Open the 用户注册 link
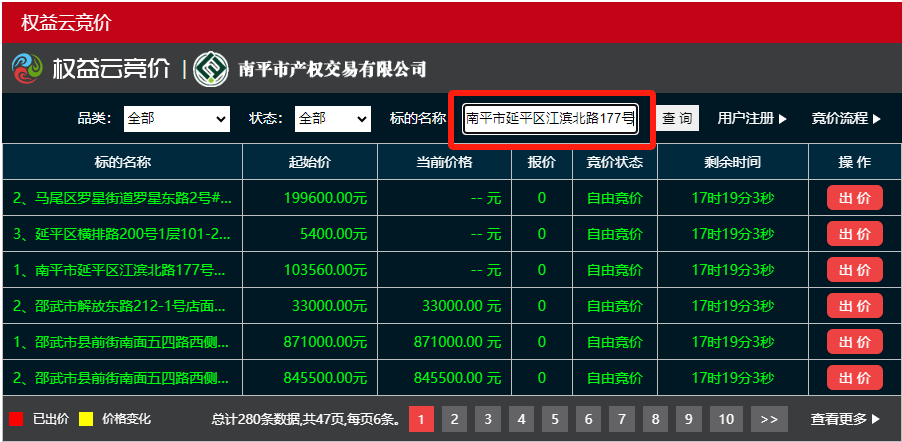Screen dimensions: 902x442 pos(752,119)
